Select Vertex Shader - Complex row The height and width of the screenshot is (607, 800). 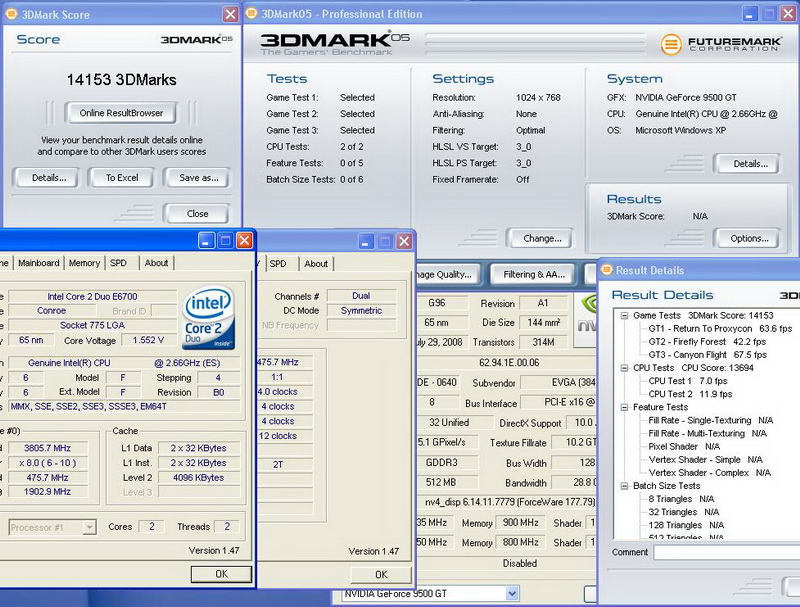[709, 473]
